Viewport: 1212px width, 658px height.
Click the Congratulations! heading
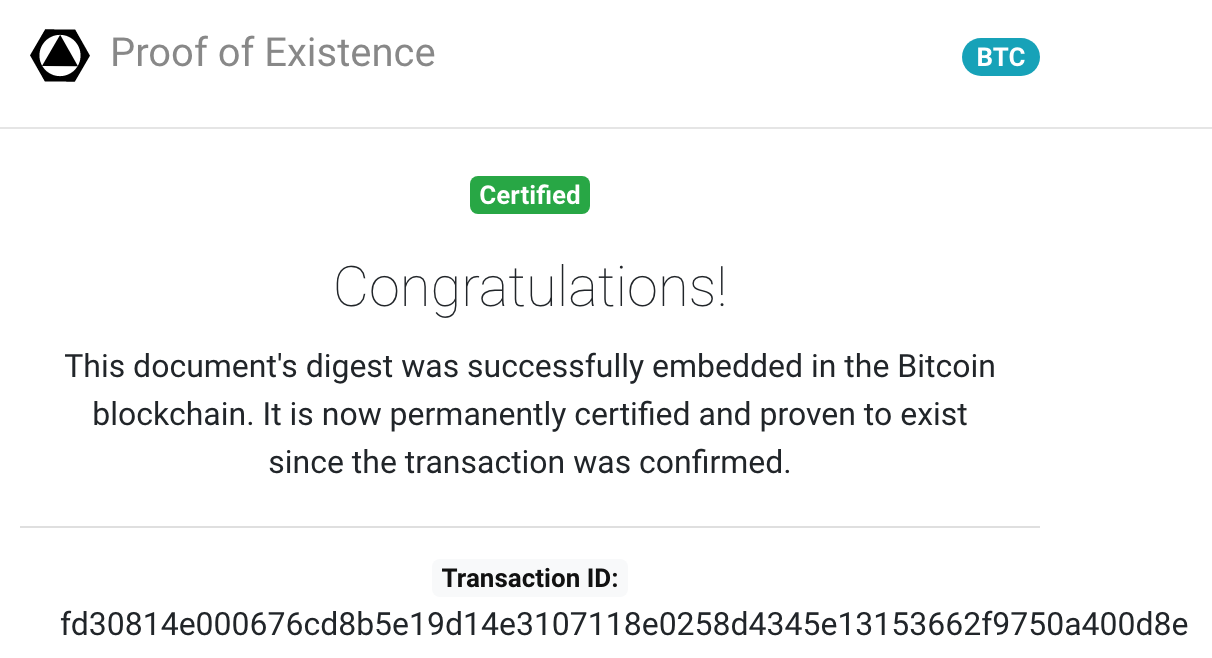coord(530,288)
